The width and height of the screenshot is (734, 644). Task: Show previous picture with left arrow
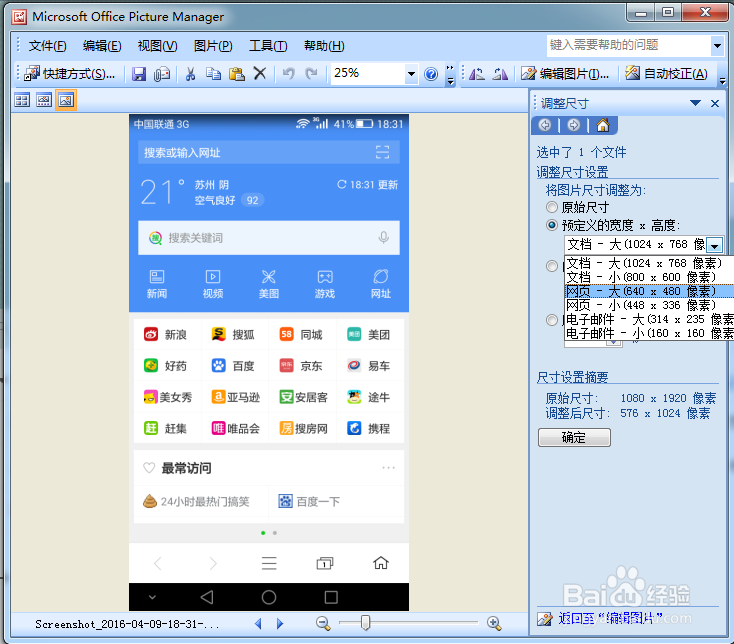pyautogui.click(x=258, y=623)
